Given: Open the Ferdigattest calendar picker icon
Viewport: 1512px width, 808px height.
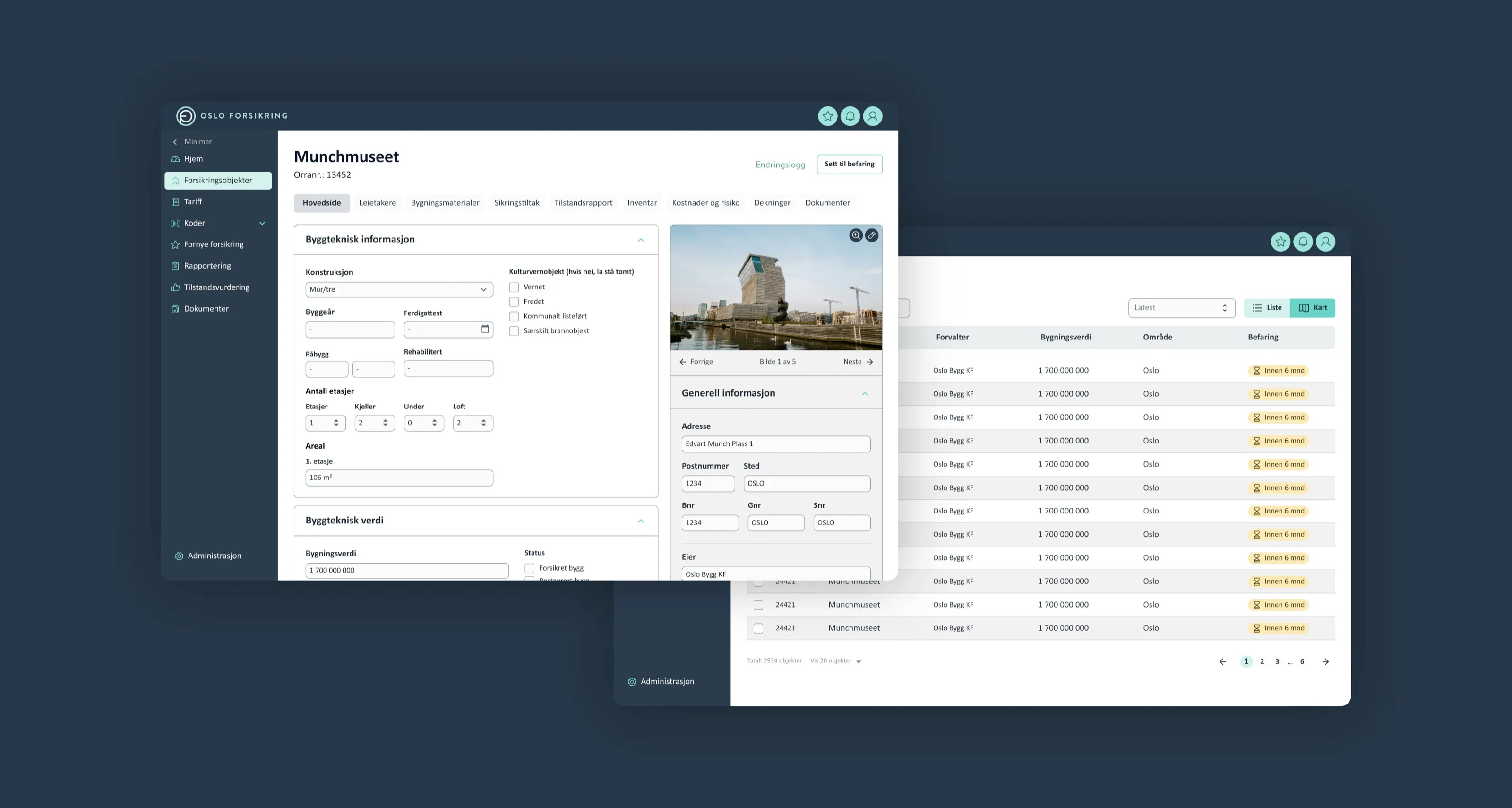Looking at the screenshot, I should click(x=485, y=329).
